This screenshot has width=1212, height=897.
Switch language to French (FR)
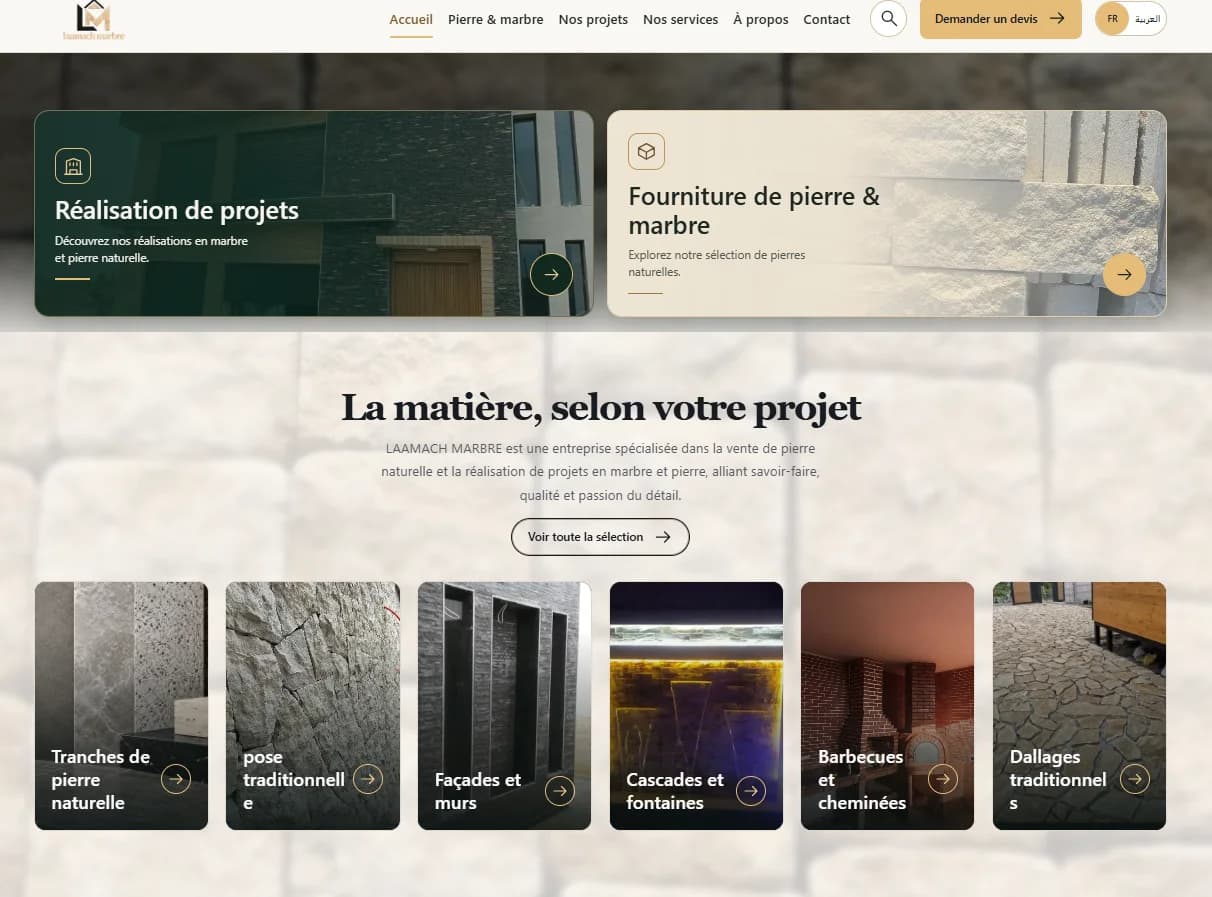point(1113,19)
